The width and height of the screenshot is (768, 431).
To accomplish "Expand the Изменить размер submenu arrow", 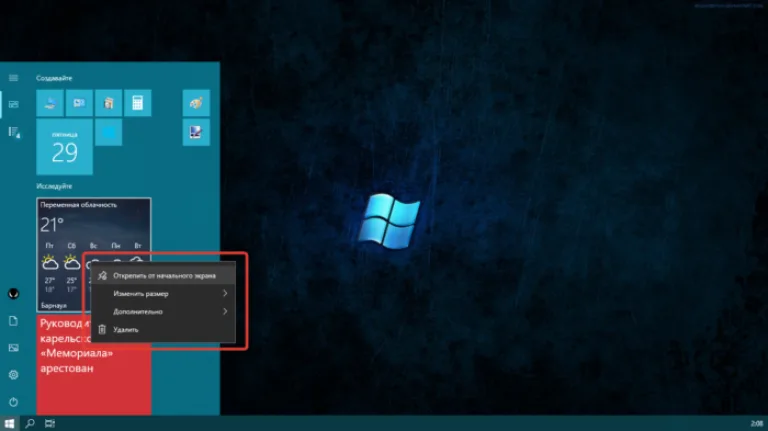I will [x=225, y=293].
